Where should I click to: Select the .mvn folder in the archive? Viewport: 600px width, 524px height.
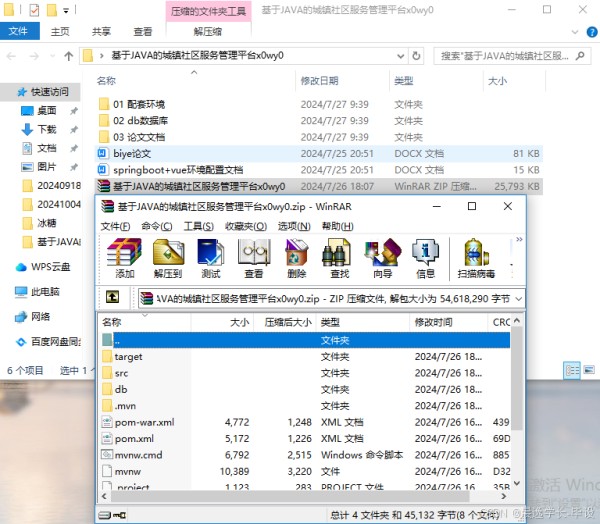(x=304, y=406)
